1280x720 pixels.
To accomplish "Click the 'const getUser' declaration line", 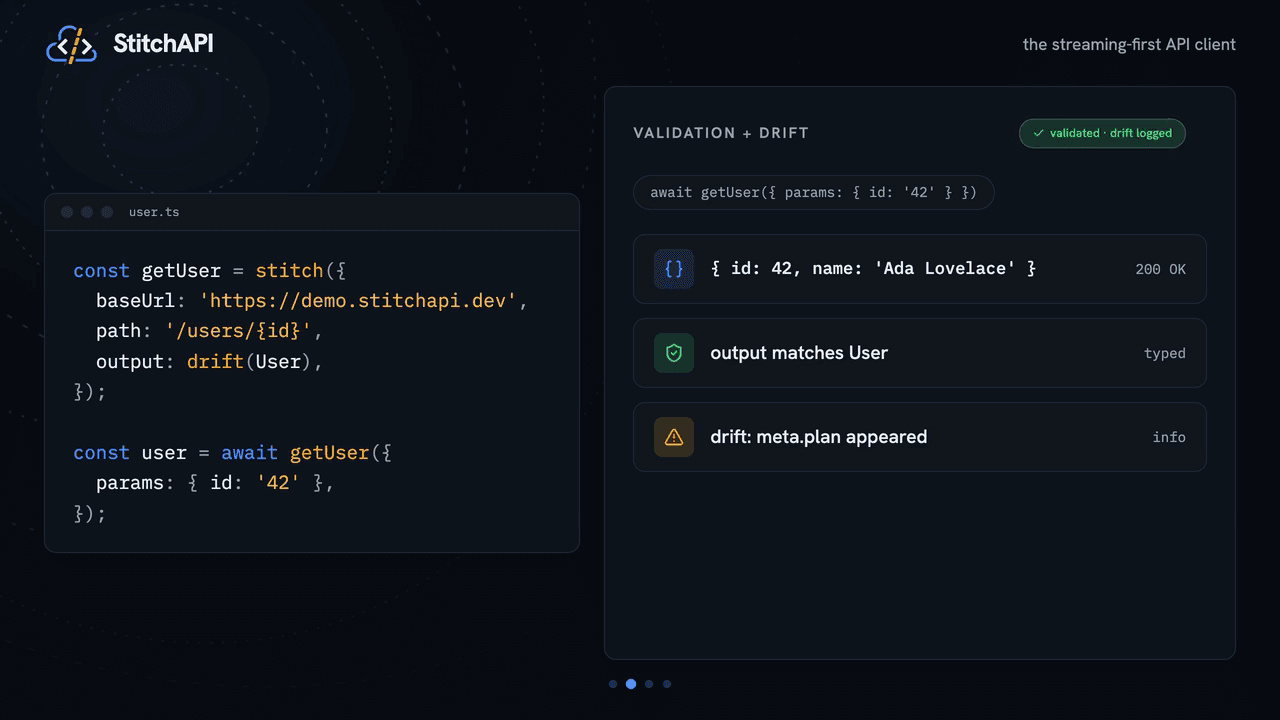I will 210,271.
